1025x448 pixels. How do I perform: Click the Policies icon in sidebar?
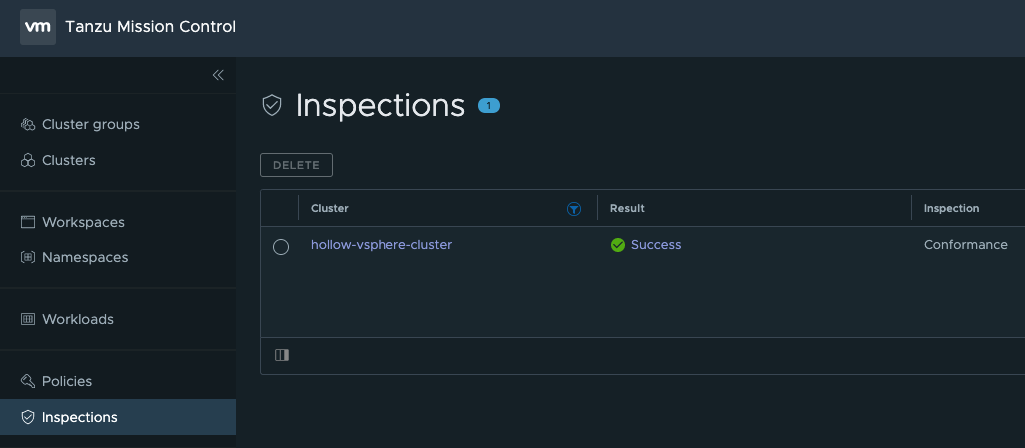[28, 381]
